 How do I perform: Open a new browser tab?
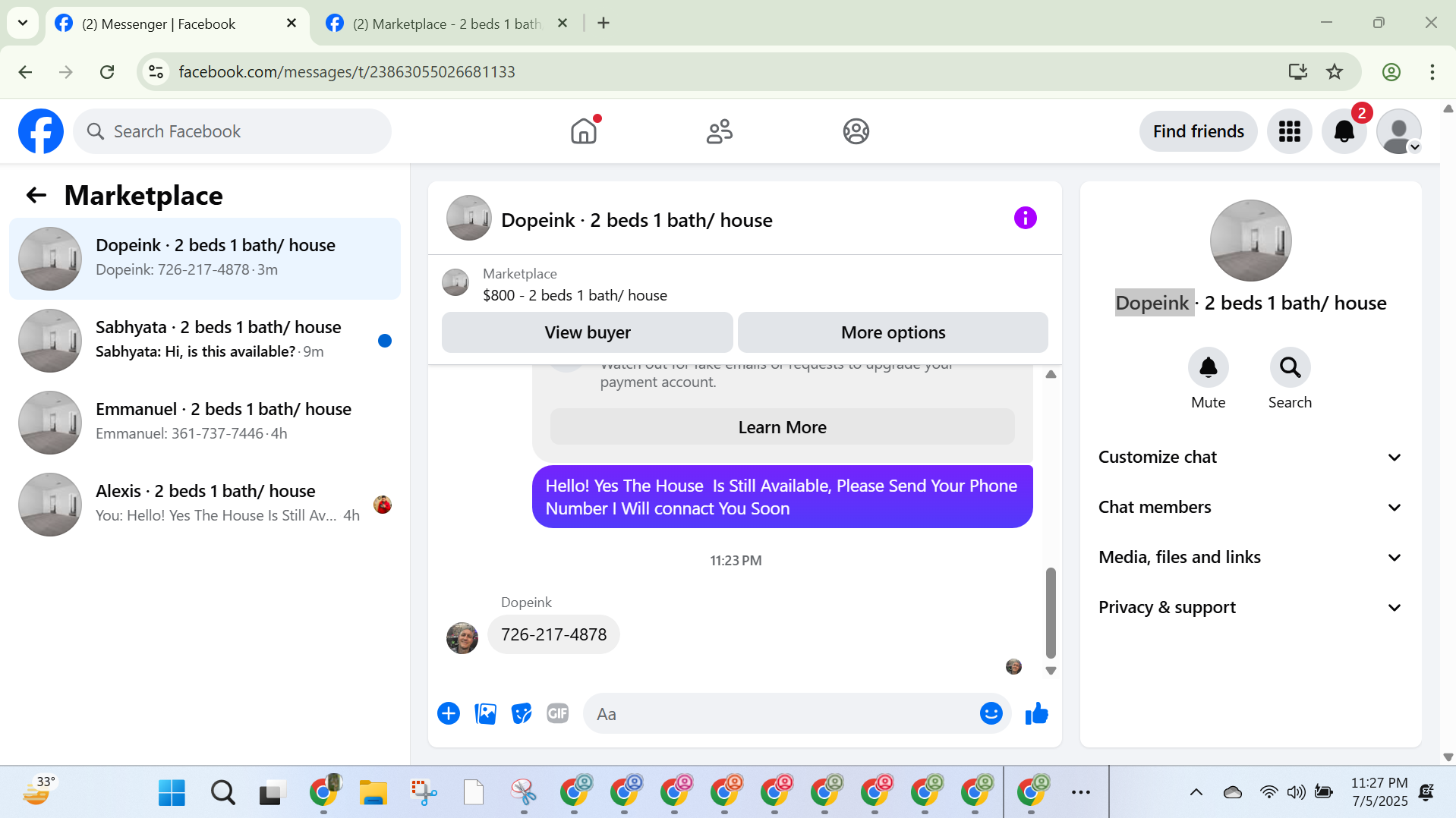pos(604,24)
